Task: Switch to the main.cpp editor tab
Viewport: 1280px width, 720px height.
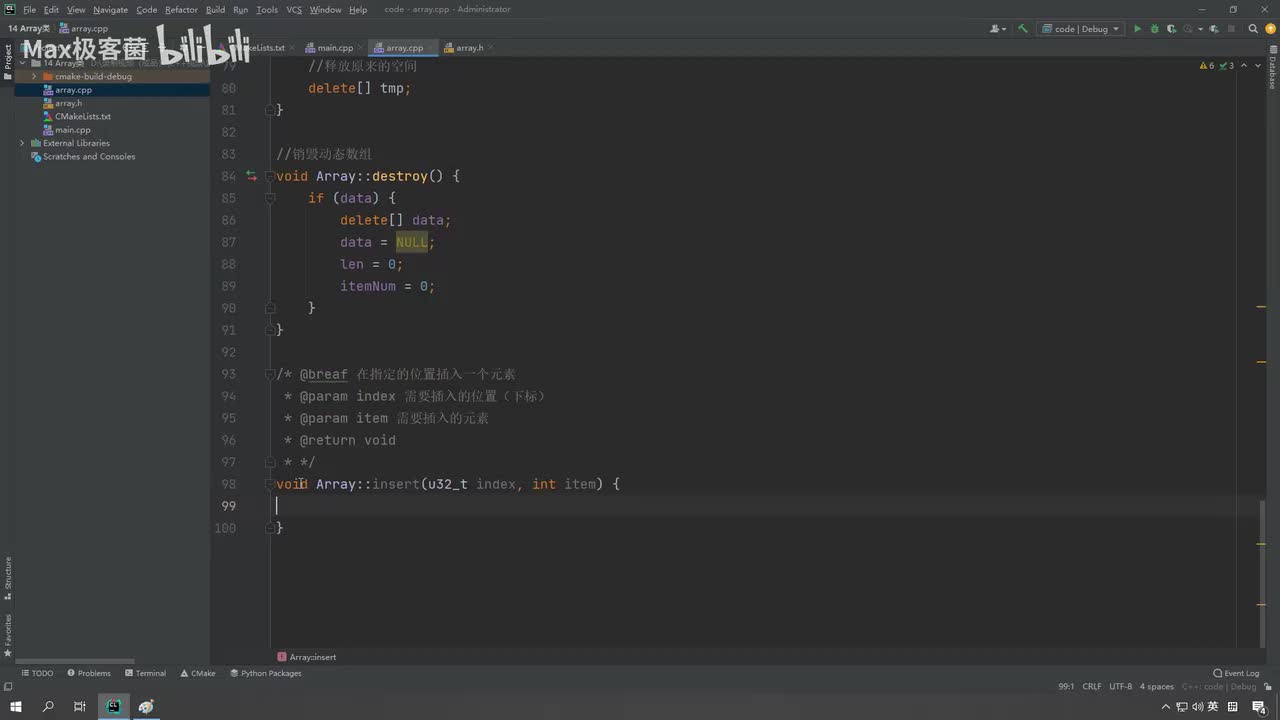Action: tap(329, 47)
